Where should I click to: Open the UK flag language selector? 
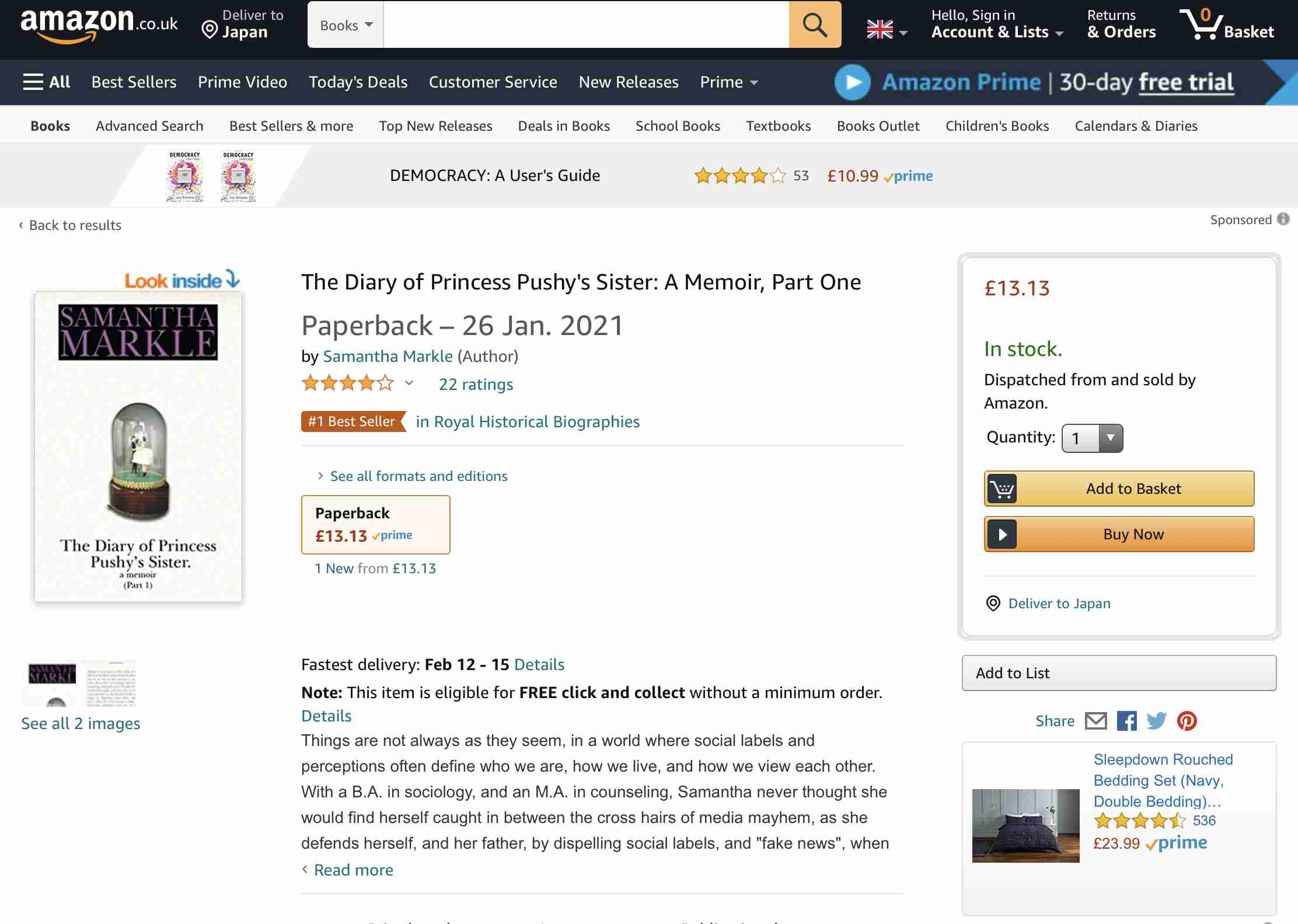coord(887,29)
